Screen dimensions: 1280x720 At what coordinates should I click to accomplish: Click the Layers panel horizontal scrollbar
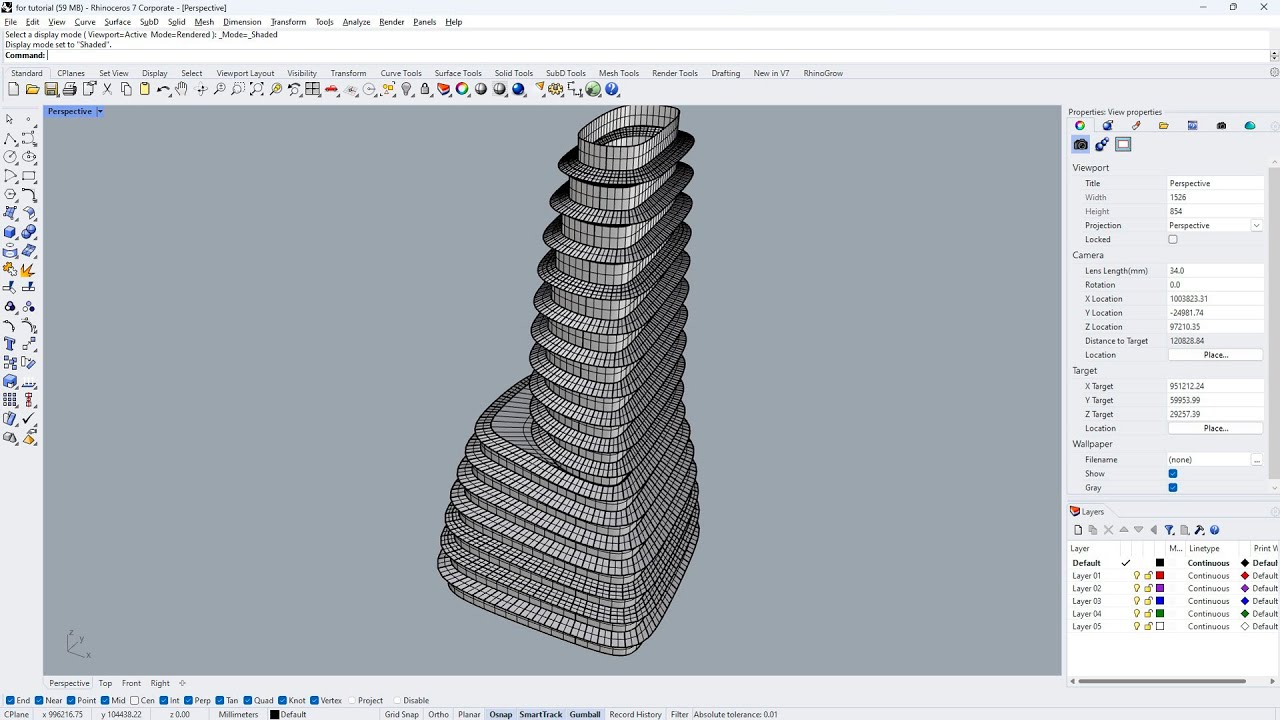coord(1160,681)
